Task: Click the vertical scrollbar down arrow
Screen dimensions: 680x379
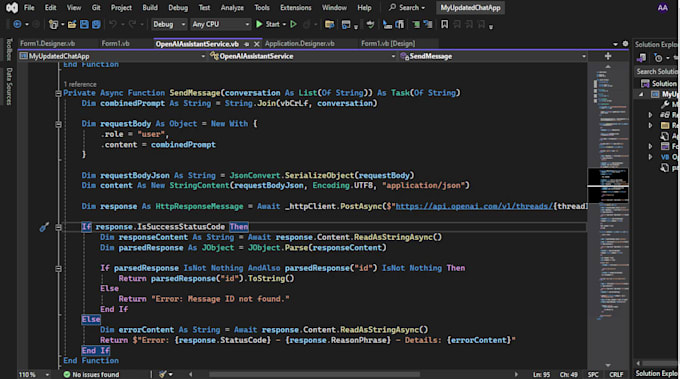Action: point(608,365)
